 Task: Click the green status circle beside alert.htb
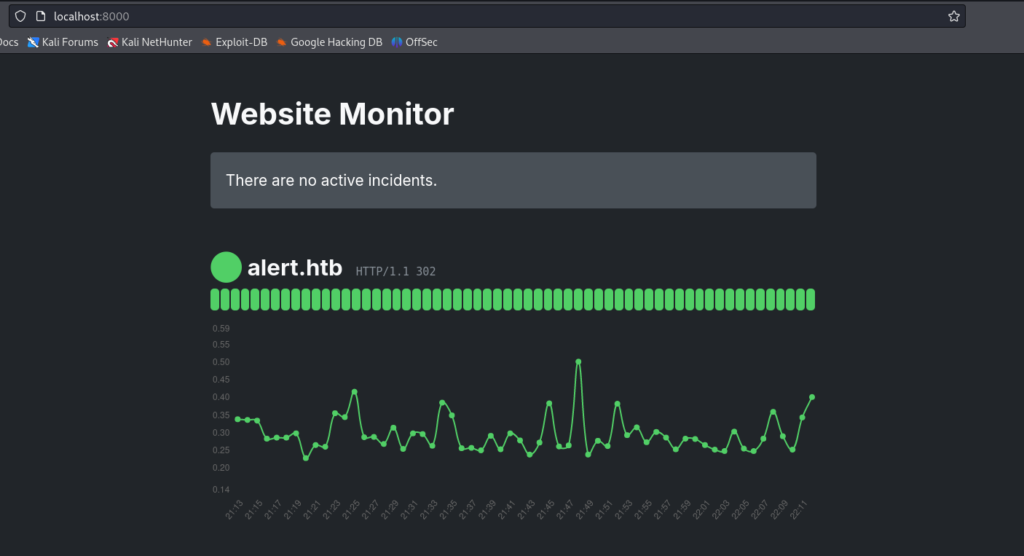[x=226, y=267]
